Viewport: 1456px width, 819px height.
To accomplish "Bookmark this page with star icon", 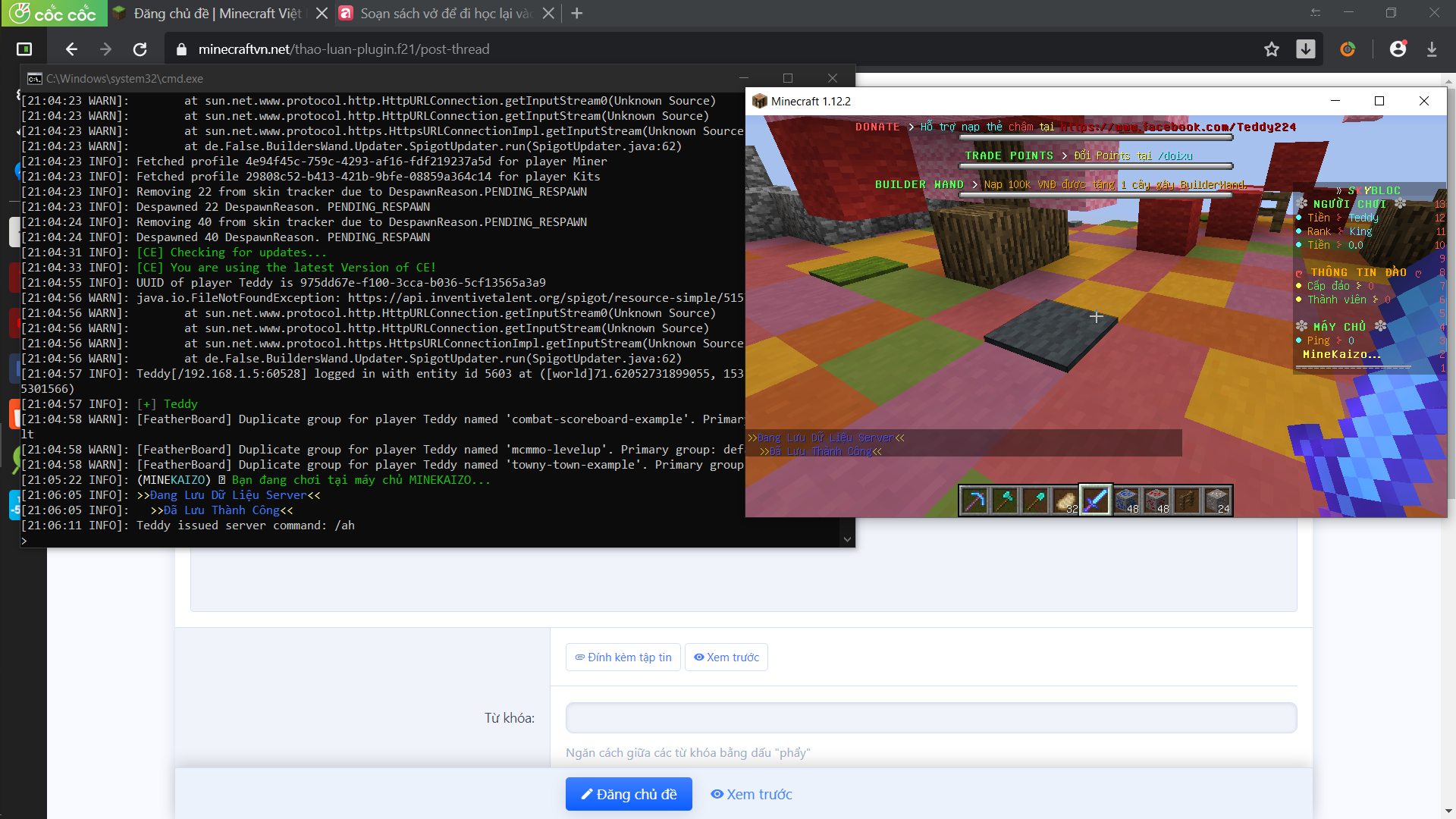I will (1272, 49).
